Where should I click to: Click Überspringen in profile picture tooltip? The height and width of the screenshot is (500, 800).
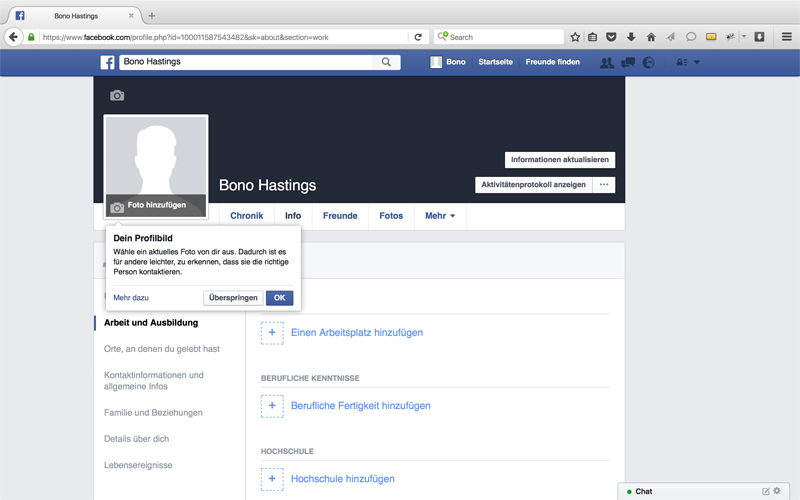click(x=233, y=297)
